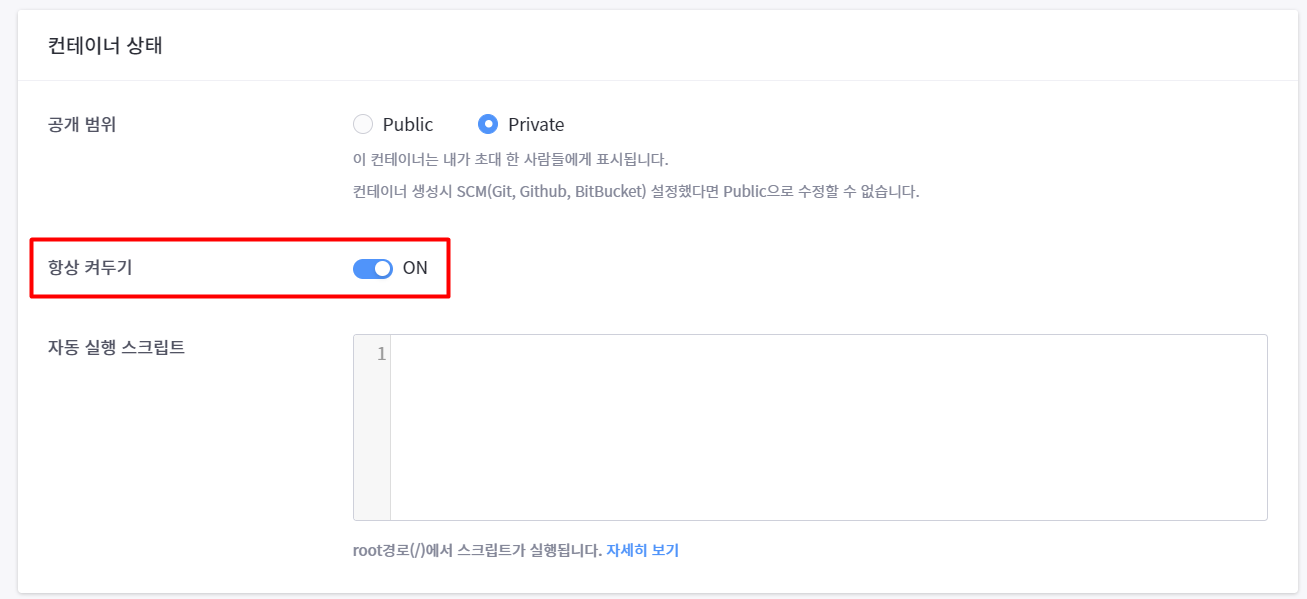Click the '이 컨테이너는 내가 초대 한' description
Screen dimensions: 1307x599
(x=510, y=159)
